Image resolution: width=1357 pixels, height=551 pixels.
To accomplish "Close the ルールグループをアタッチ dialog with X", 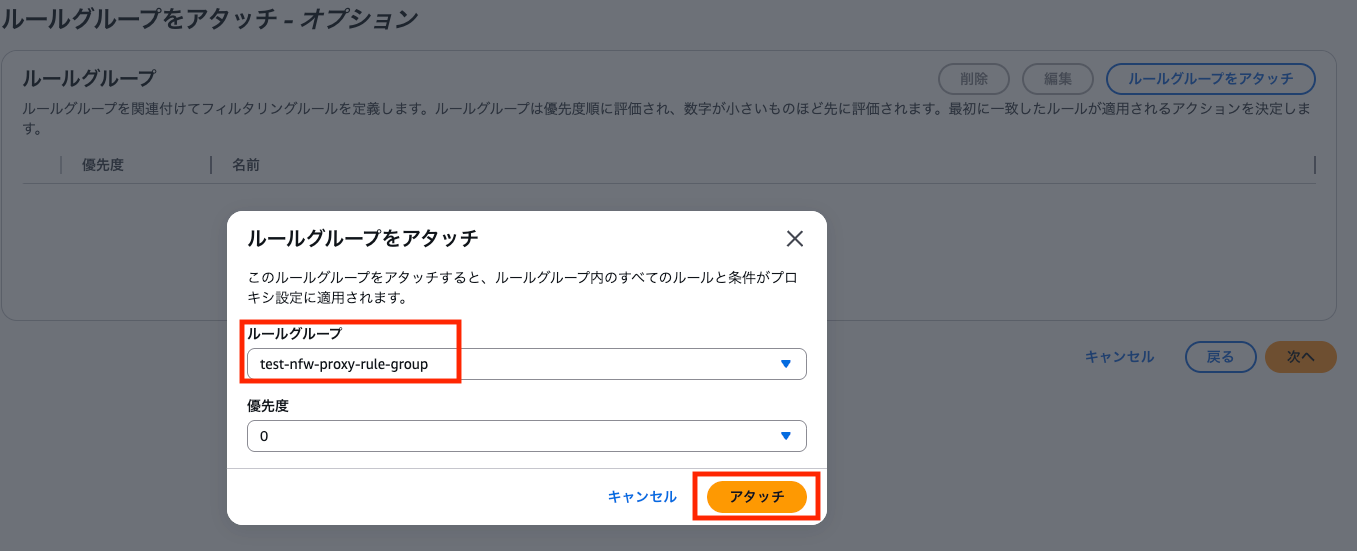I will pos(795,238).
